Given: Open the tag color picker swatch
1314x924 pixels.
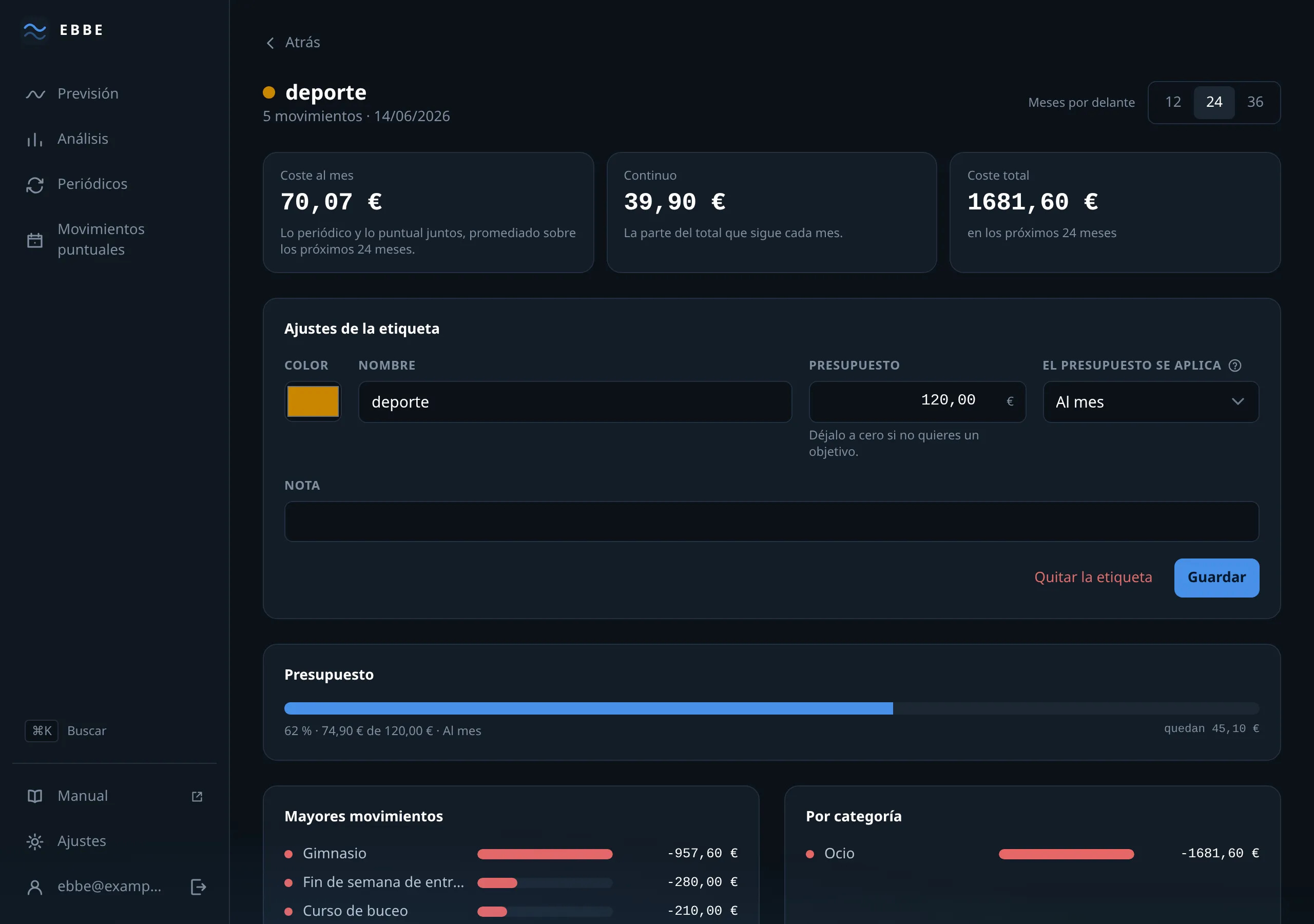Looking at the screenshot, I should [313, 401].
